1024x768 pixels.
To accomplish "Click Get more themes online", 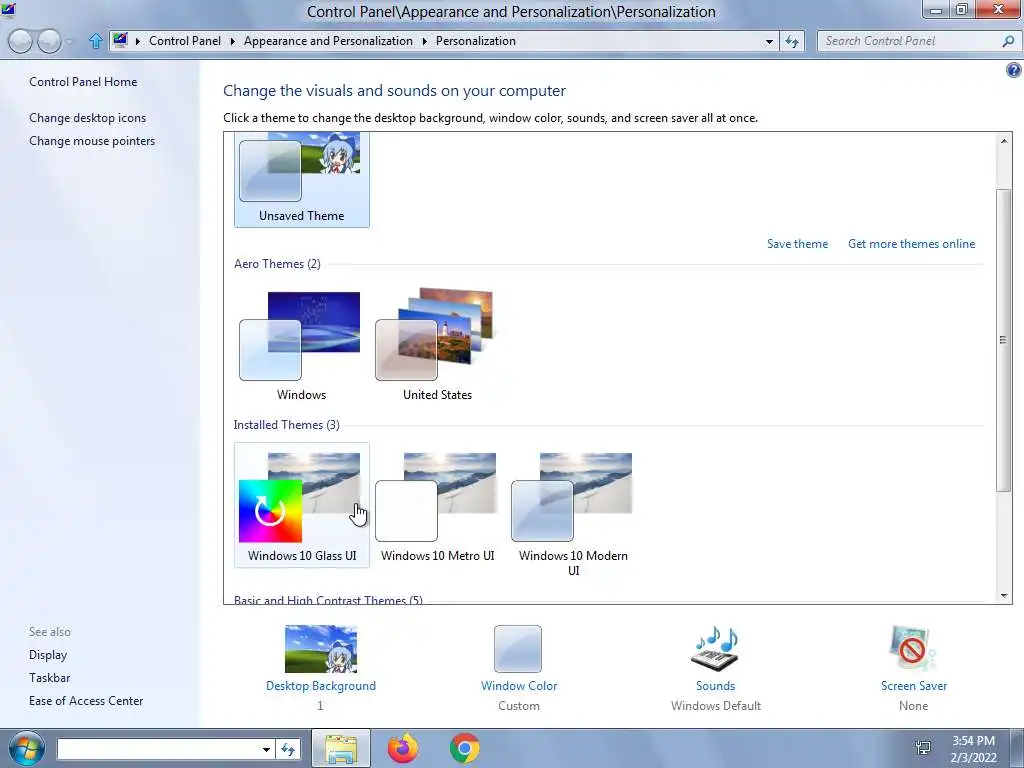I will [912, 244].
